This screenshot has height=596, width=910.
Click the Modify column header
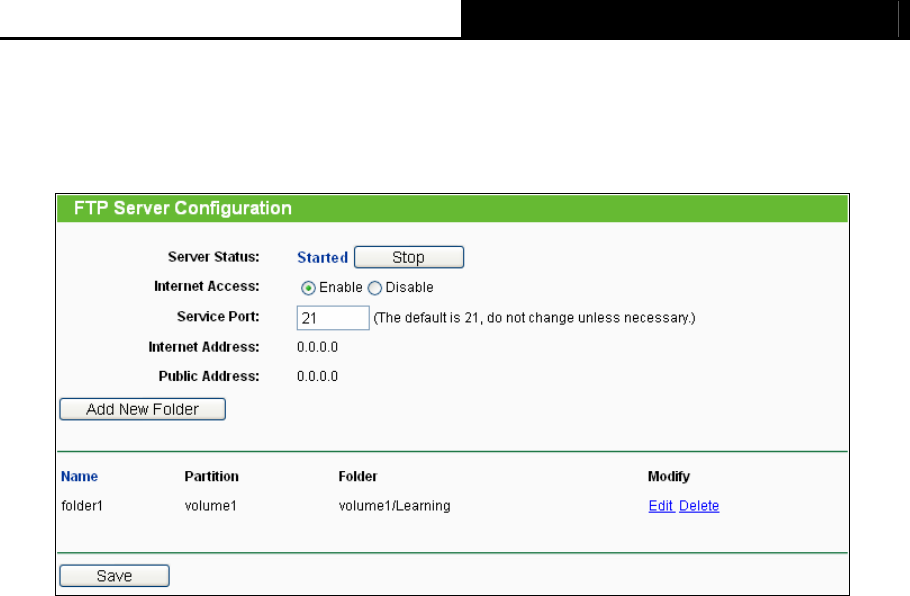pos(669,476)
